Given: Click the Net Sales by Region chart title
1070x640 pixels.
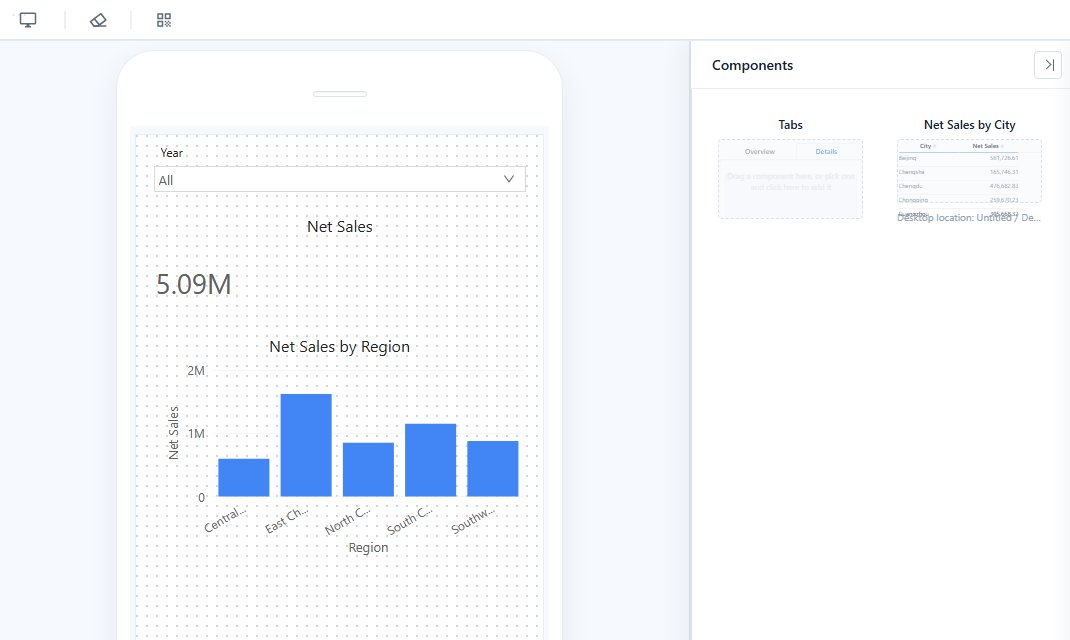Looking at the screenshot, I should point(340,347).
